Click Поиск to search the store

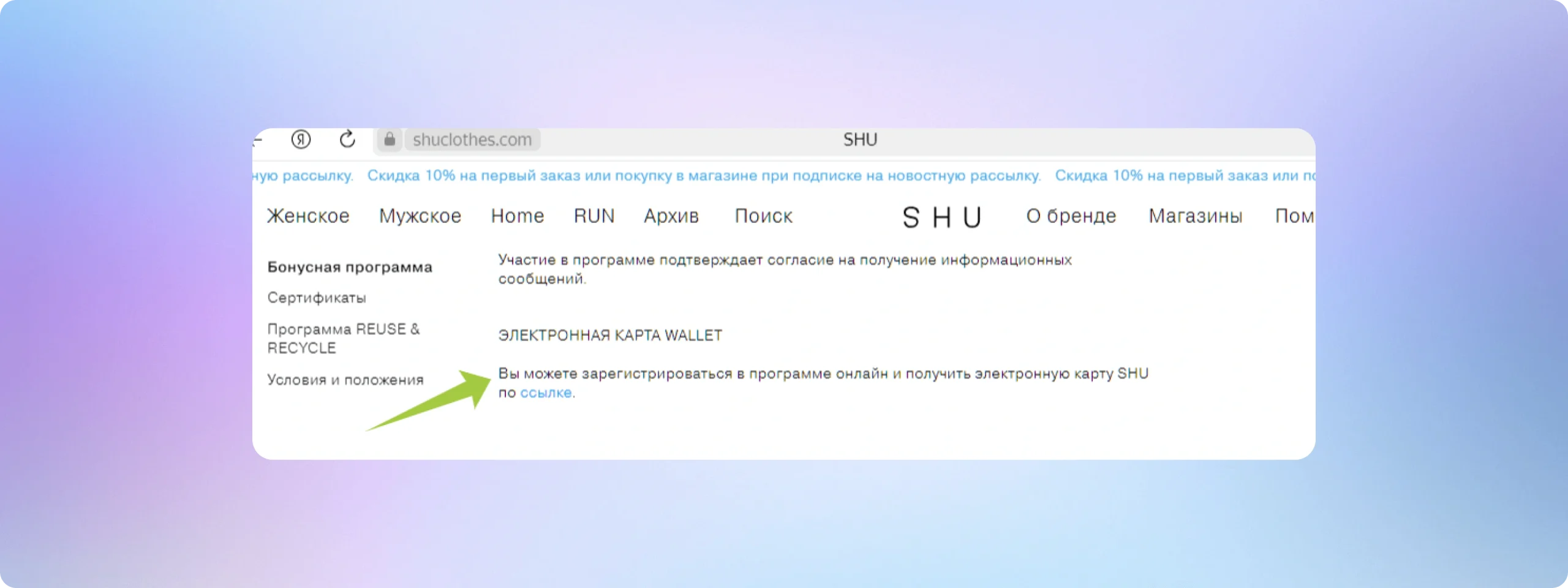[763, 216]
